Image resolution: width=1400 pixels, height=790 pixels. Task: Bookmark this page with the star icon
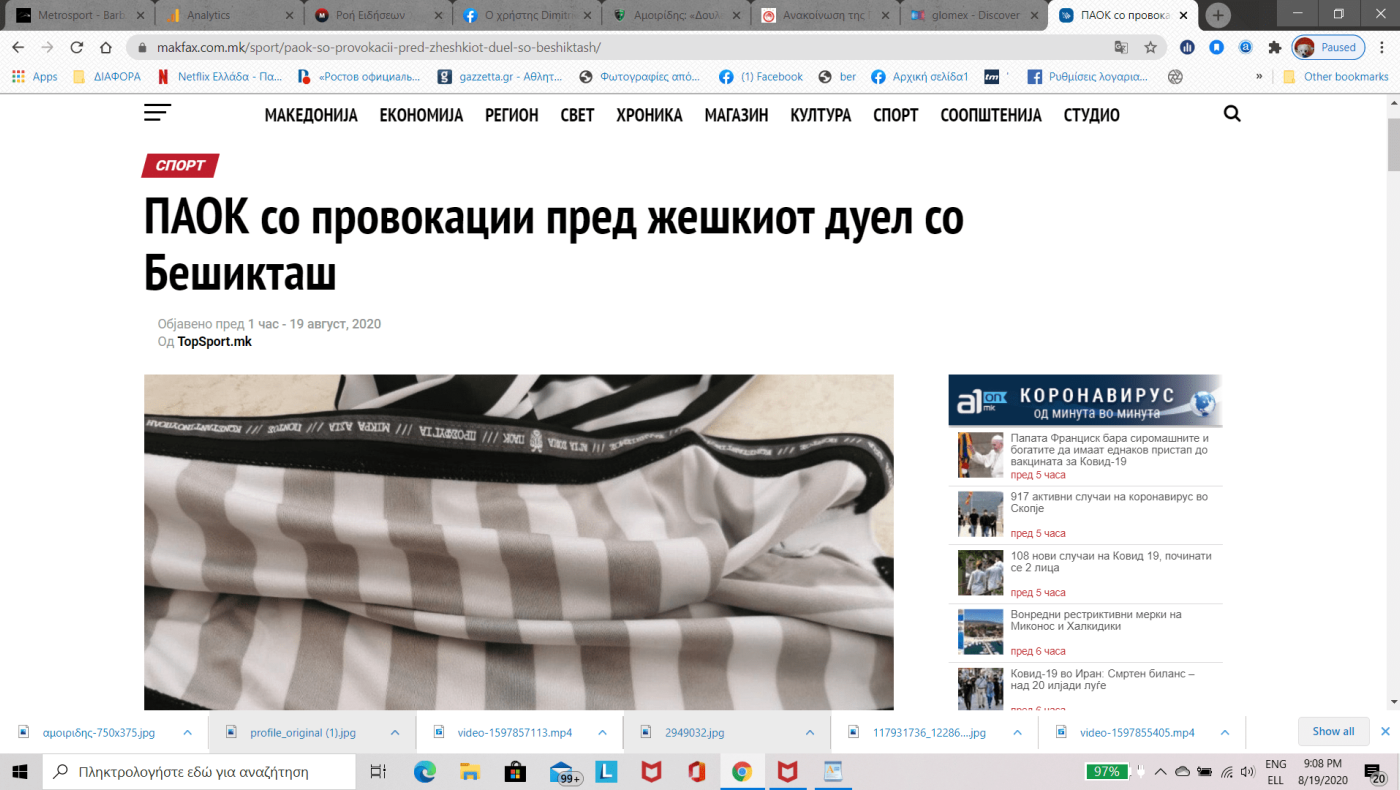(1150, 47)
